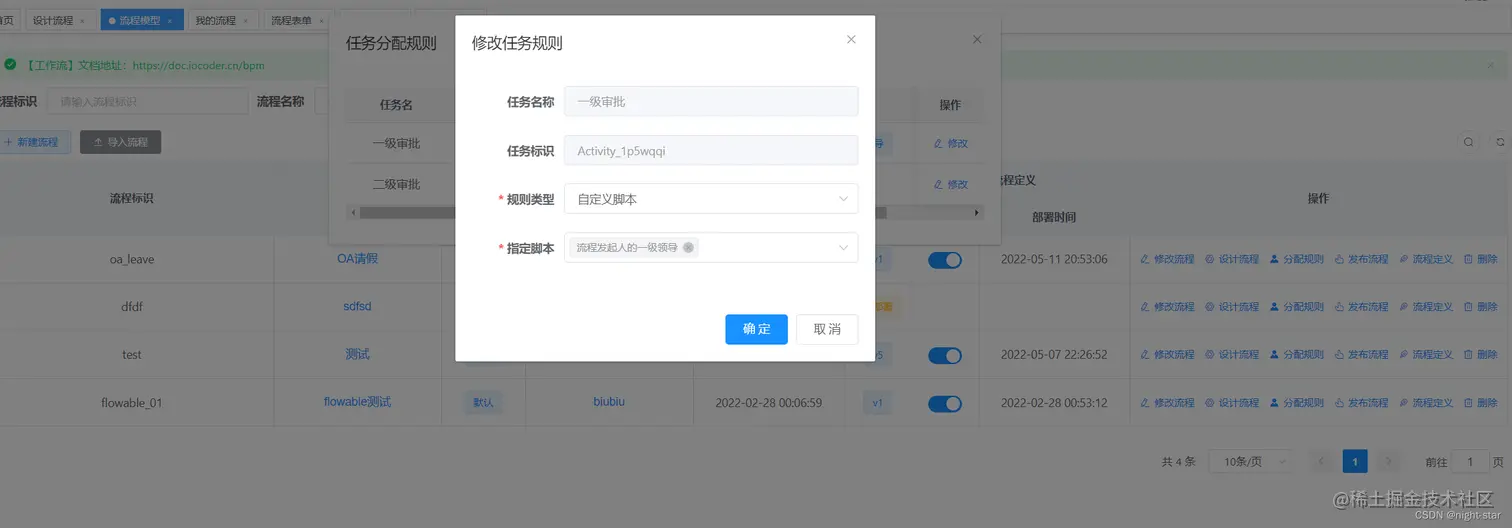Click 流程定义 in the oa_leave row
Image resolution: width=1512 pixels, height=528 pixels.
(x=1426, y=259)
